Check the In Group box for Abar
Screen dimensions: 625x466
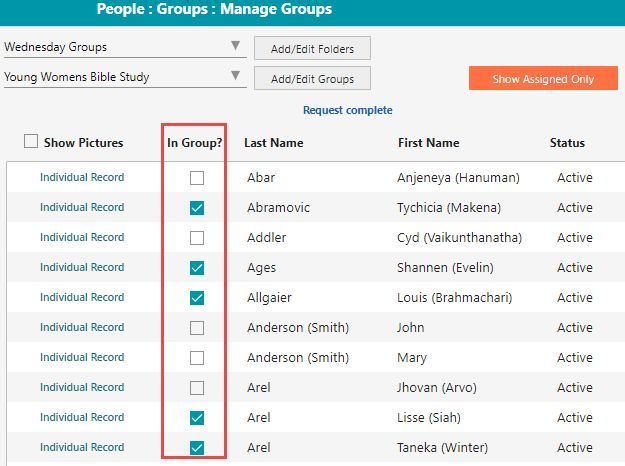click(197, 178)
